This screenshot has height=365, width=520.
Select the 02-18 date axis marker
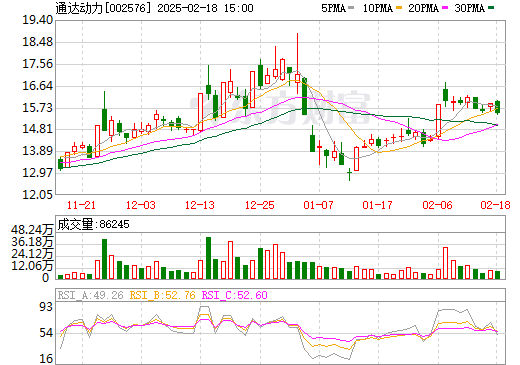click(x=495, y=205)
